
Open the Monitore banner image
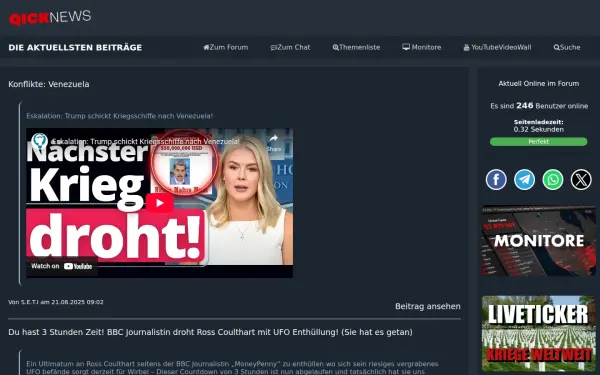(538, 241)
